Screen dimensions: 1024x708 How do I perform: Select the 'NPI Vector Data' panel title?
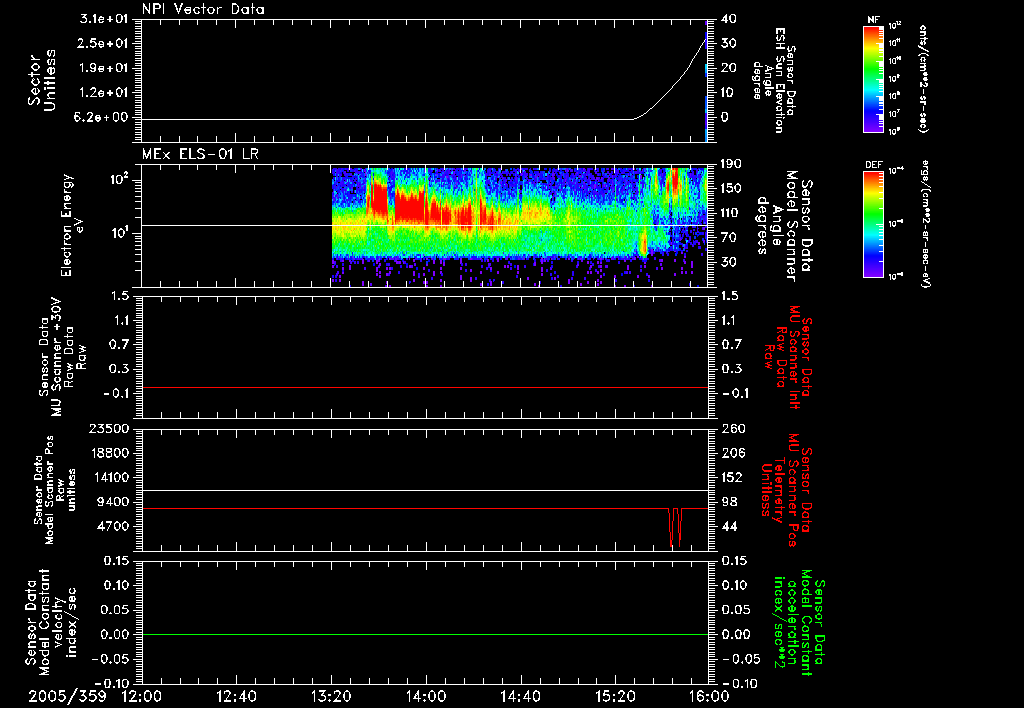tap(203, 9)
